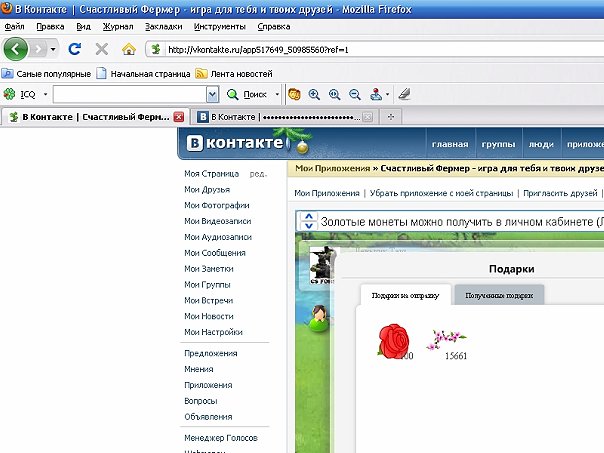This screenshot has width=604, height=453.
Task: Click the grayed Forward navigation arrow
Action: click(x=38, y=49)
